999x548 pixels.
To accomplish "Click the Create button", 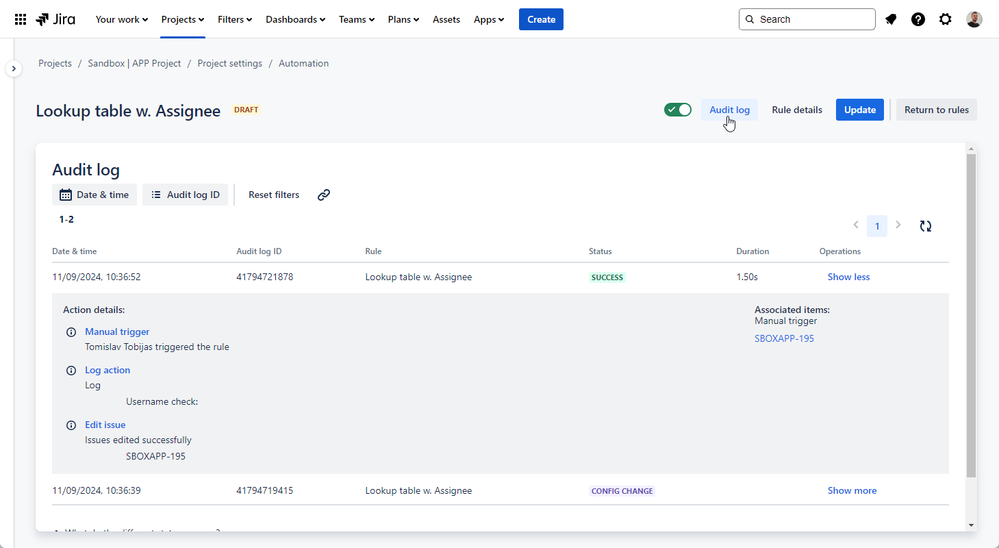I will coord(541,20).
